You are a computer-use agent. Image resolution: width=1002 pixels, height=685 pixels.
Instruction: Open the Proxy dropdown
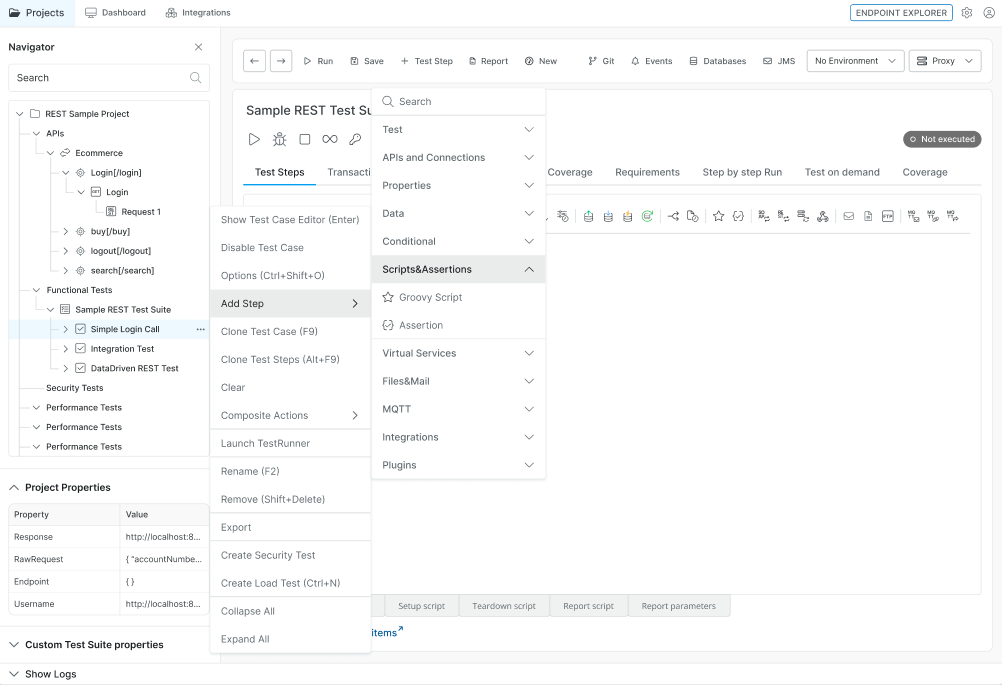click(944, 61)
